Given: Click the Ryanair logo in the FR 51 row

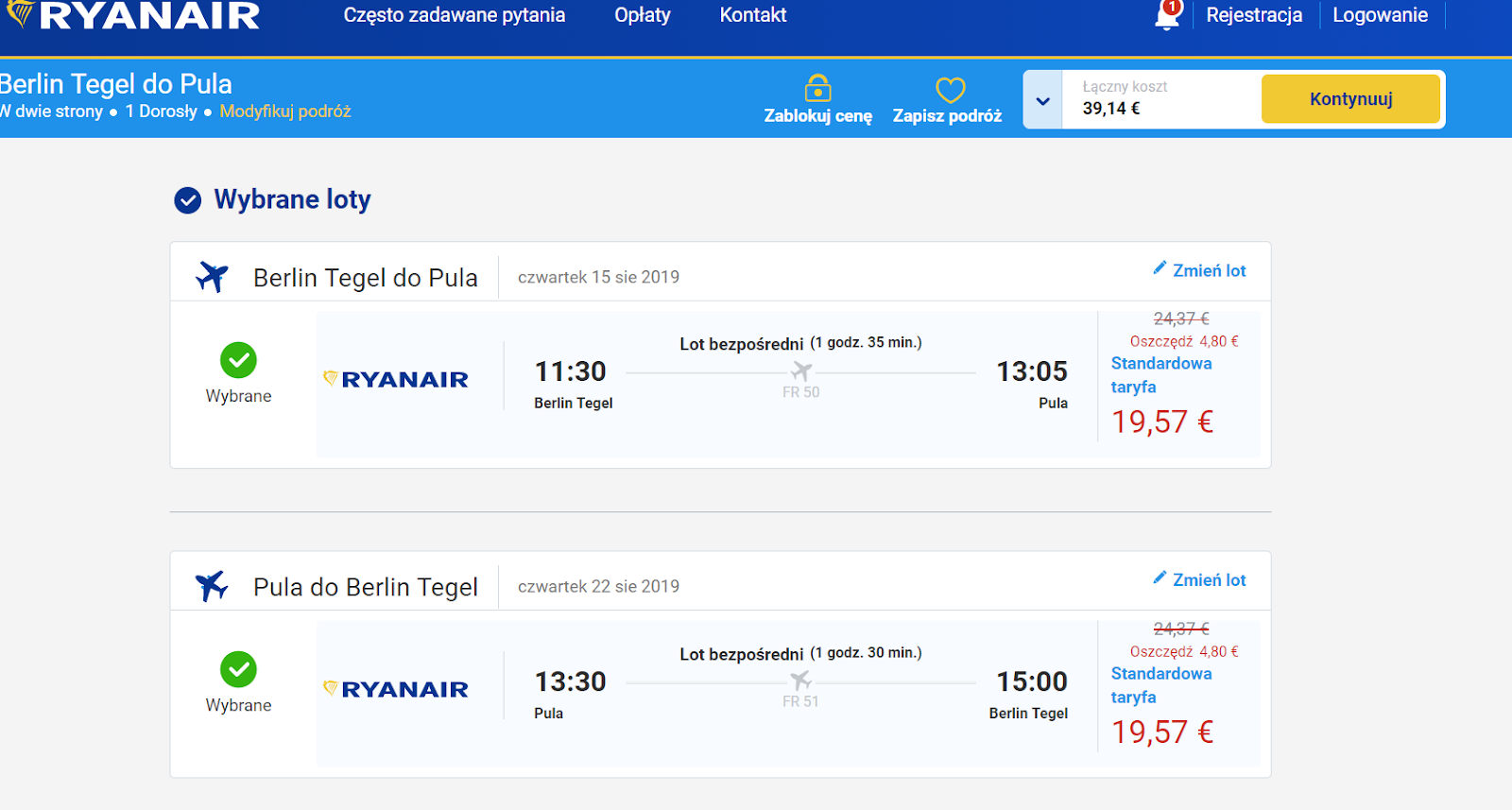Looking at the screenshot, I should (x=396, y=689).
